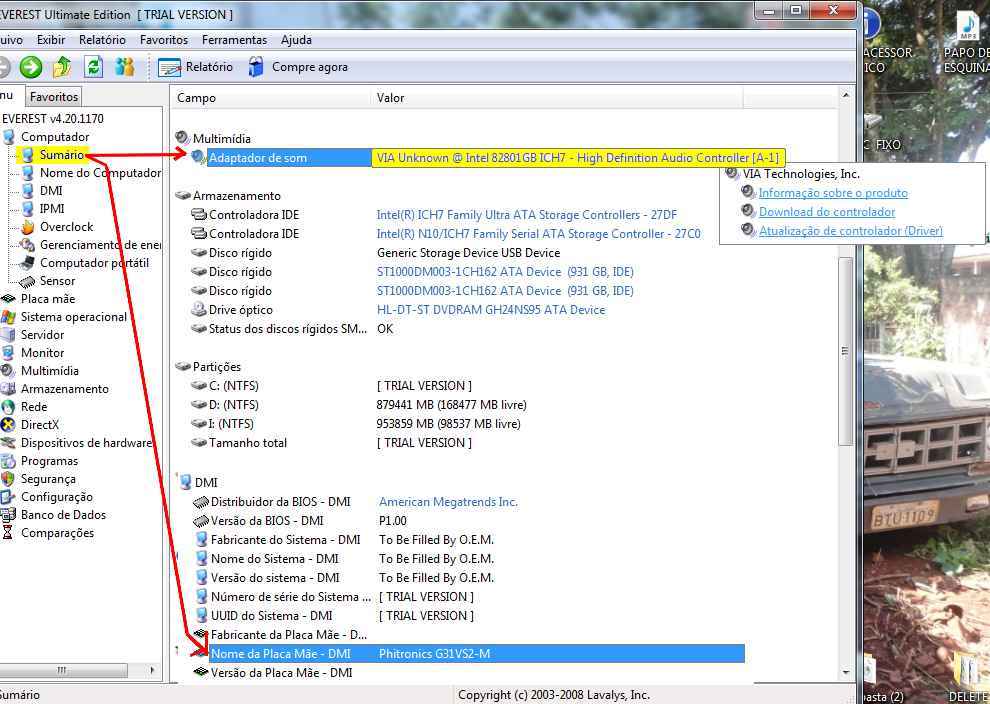
Task: Click the Computador portátil laptop icon
Action: coord(28,263)
